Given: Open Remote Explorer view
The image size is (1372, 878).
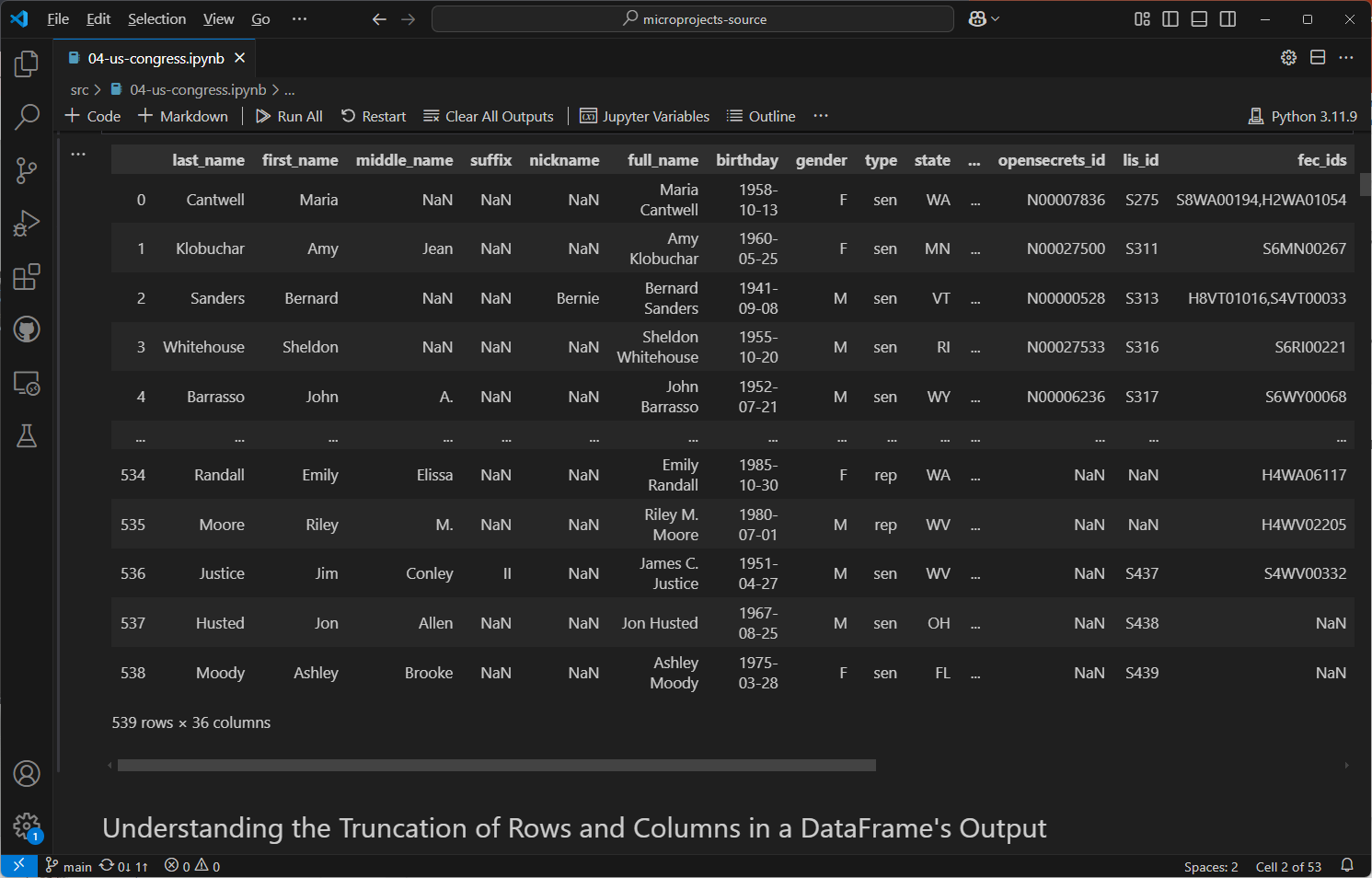Looking at the screenshot, I should [27, 383].
